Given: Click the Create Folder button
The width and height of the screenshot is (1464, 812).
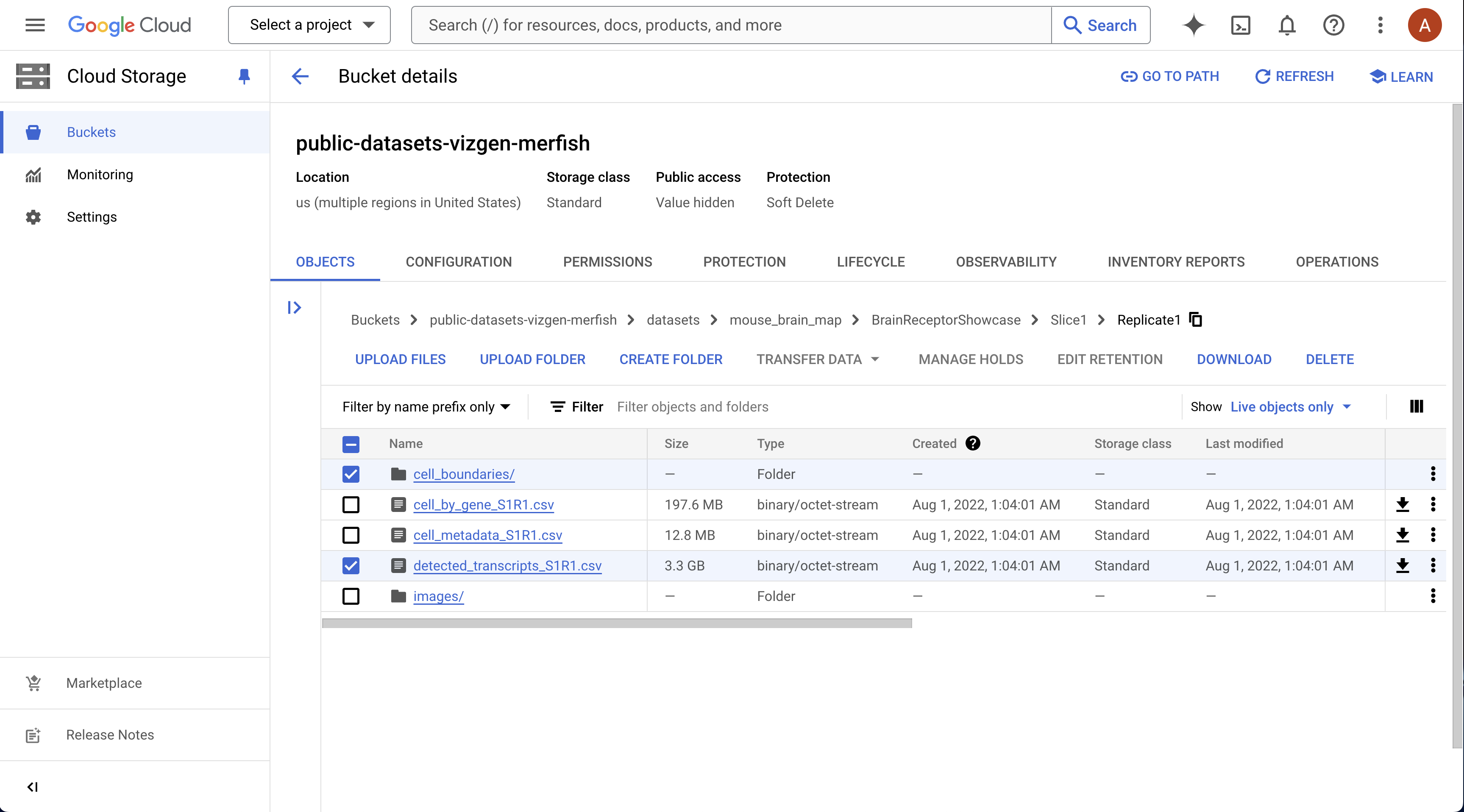Looking at the screenshot, I should tap(671, 359).
